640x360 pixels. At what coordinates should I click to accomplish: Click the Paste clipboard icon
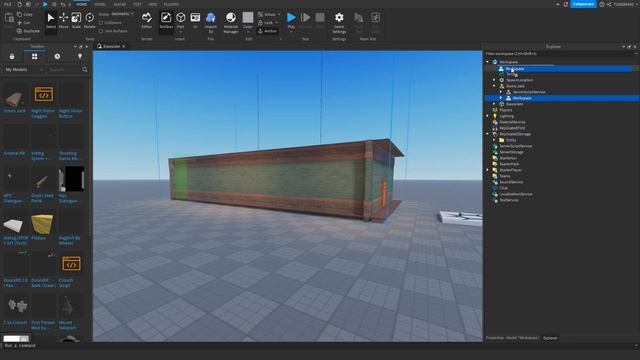click(9, 19)
